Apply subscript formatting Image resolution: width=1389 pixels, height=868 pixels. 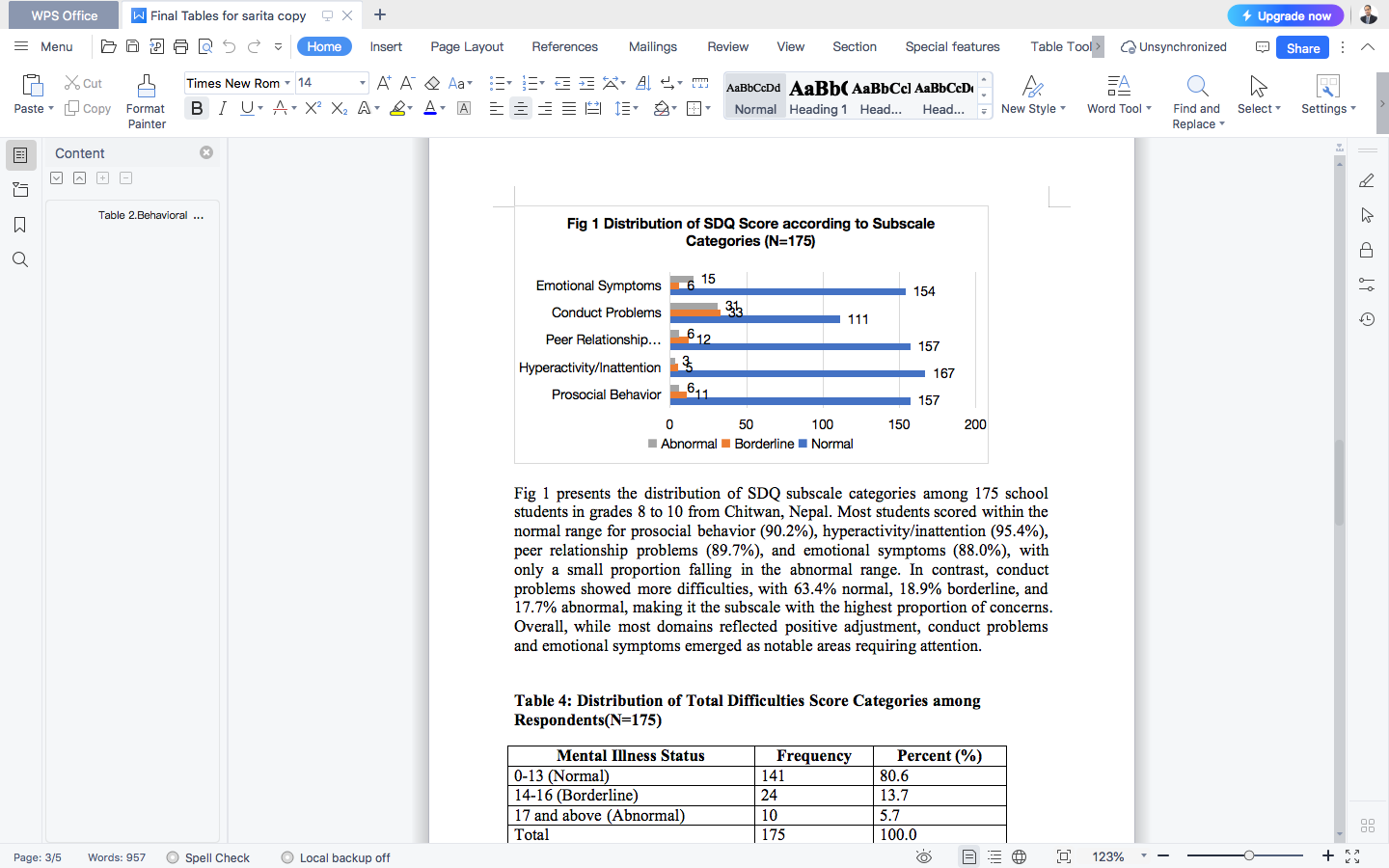pos(339,108)
